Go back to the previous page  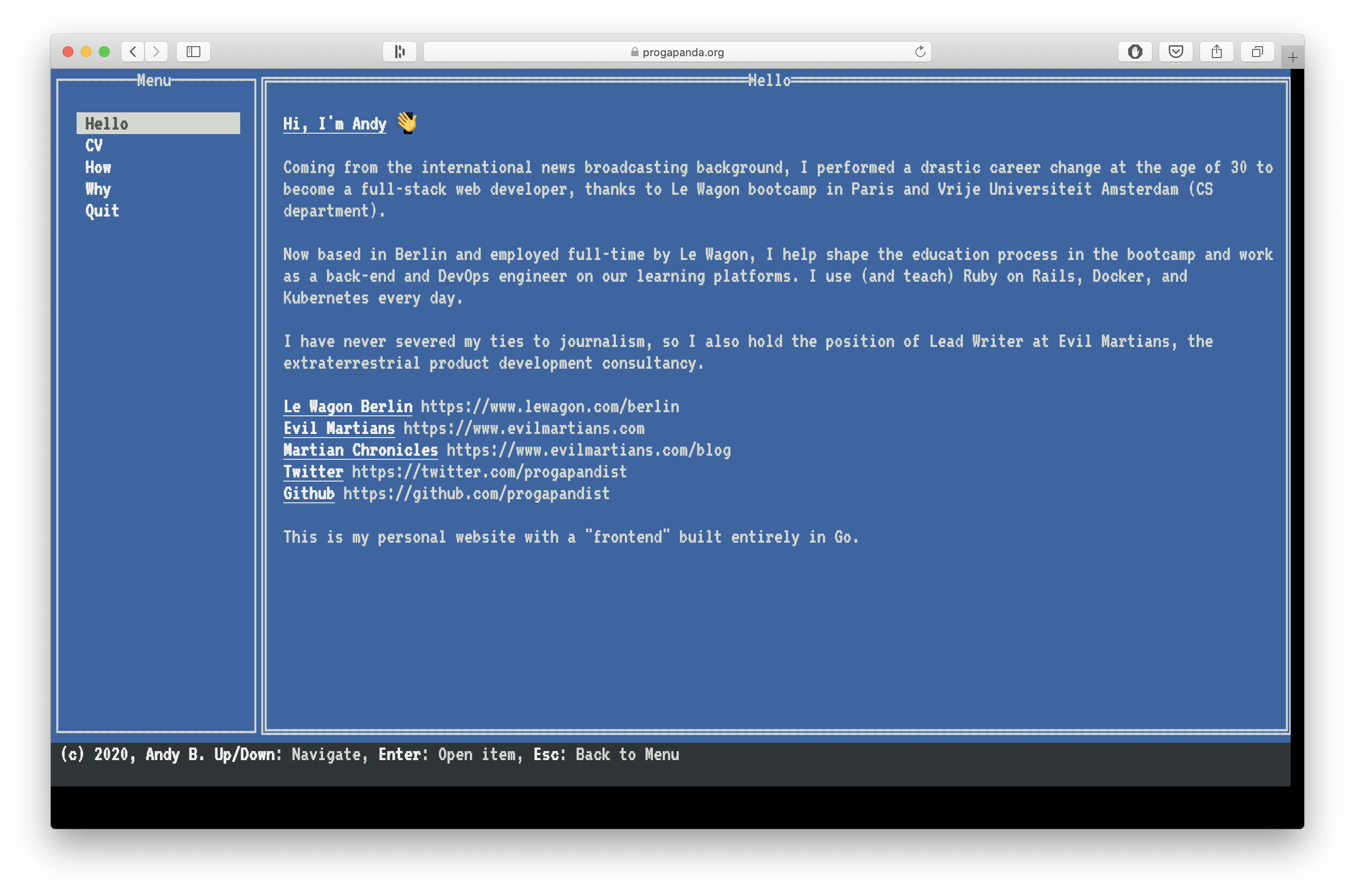[x=133, y=52]
